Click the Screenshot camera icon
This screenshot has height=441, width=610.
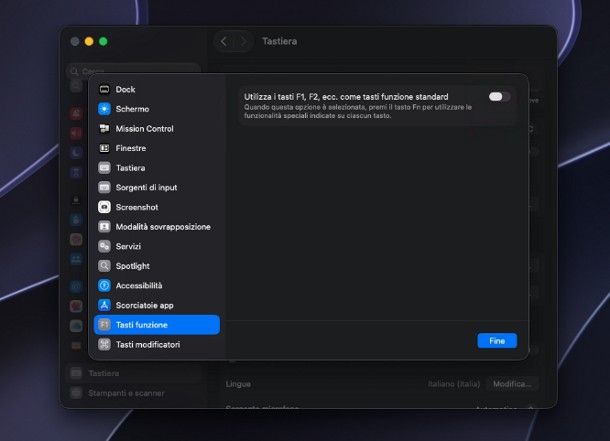(104, 207)
